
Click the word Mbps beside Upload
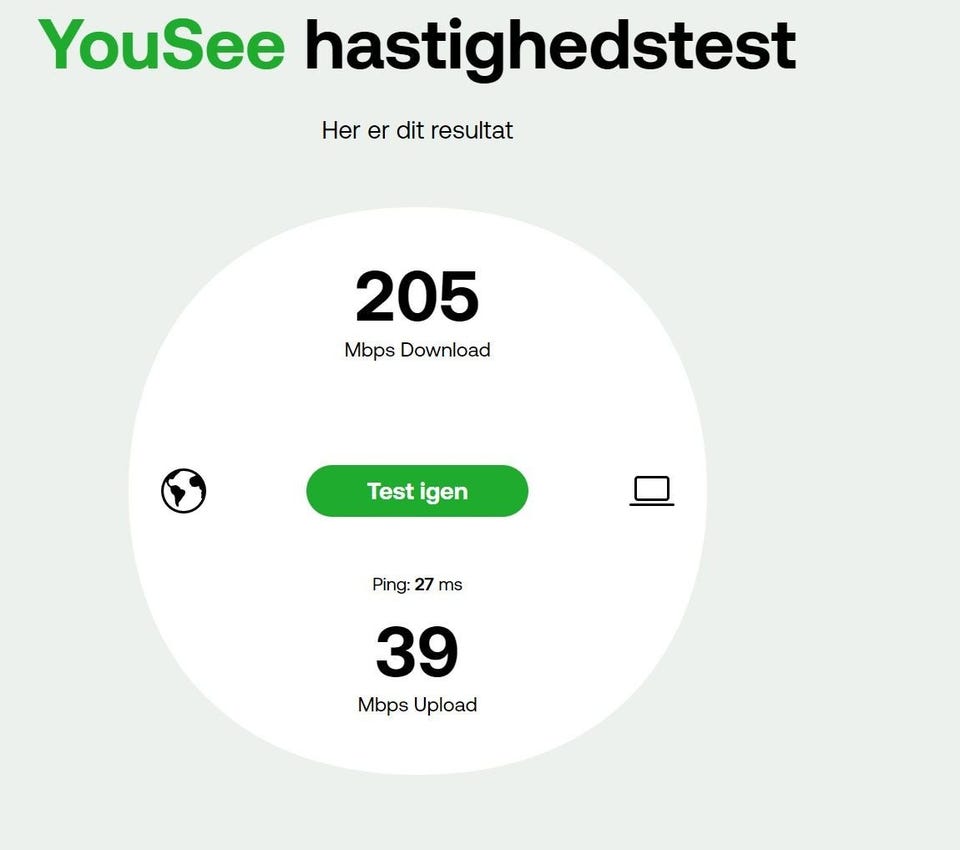point(383,705)
